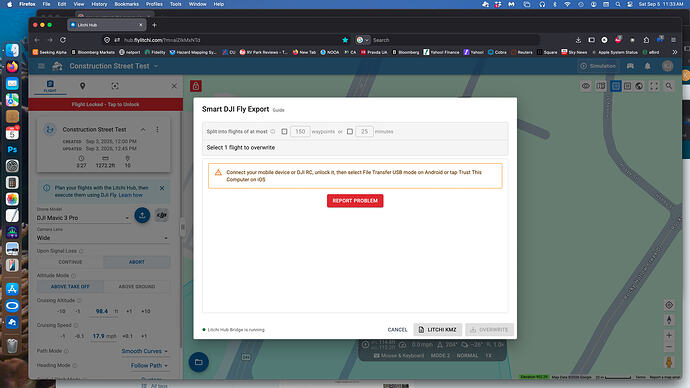Open the map search magnifier
The height and width of the screenshot is (388, 690).
(669, 86)
